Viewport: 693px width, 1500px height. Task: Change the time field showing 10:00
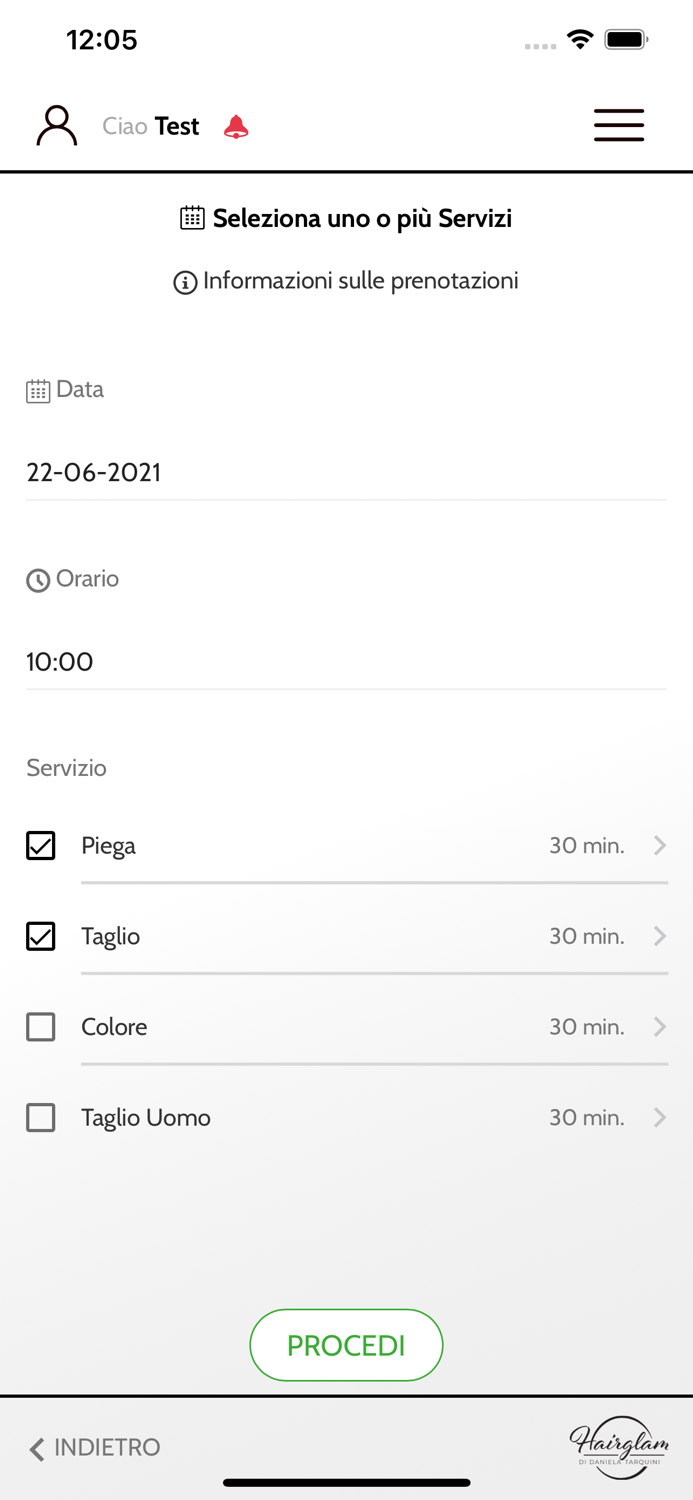coord(345,661)
